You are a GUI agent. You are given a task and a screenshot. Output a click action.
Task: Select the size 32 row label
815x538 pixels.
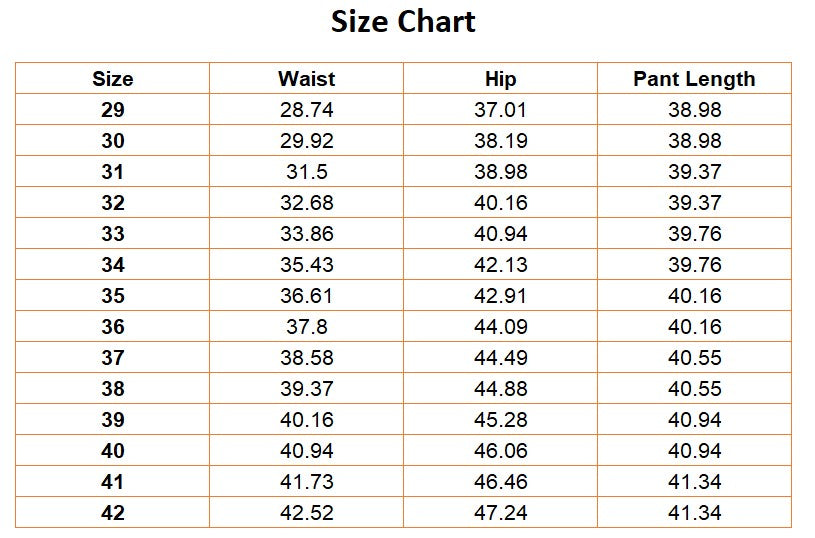[x=112, y=203]
